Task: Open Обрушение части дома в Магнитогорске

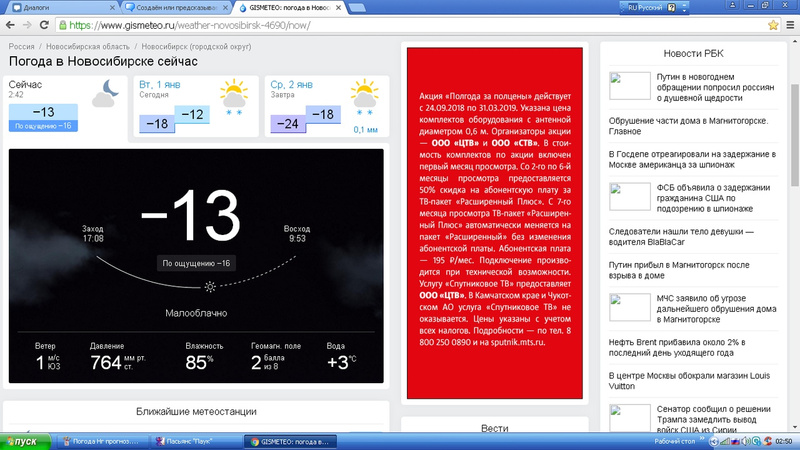Action: [x=688, y=126]
